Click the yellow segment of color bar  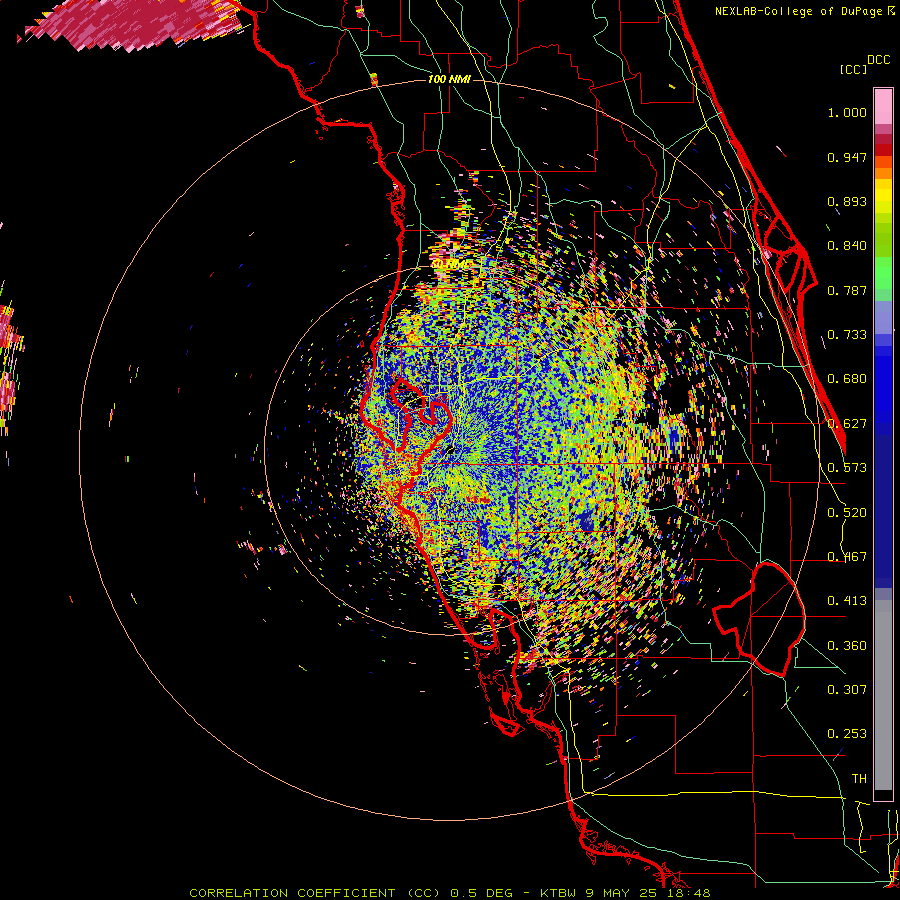point(883,196)
